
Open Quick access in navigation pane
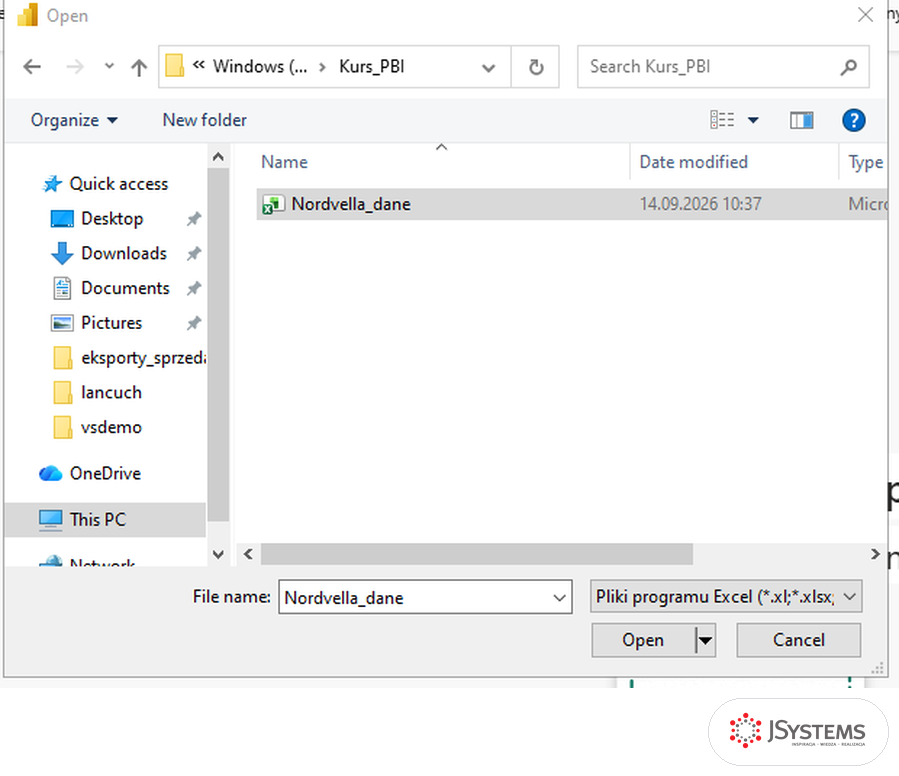(x=119, y=184)
